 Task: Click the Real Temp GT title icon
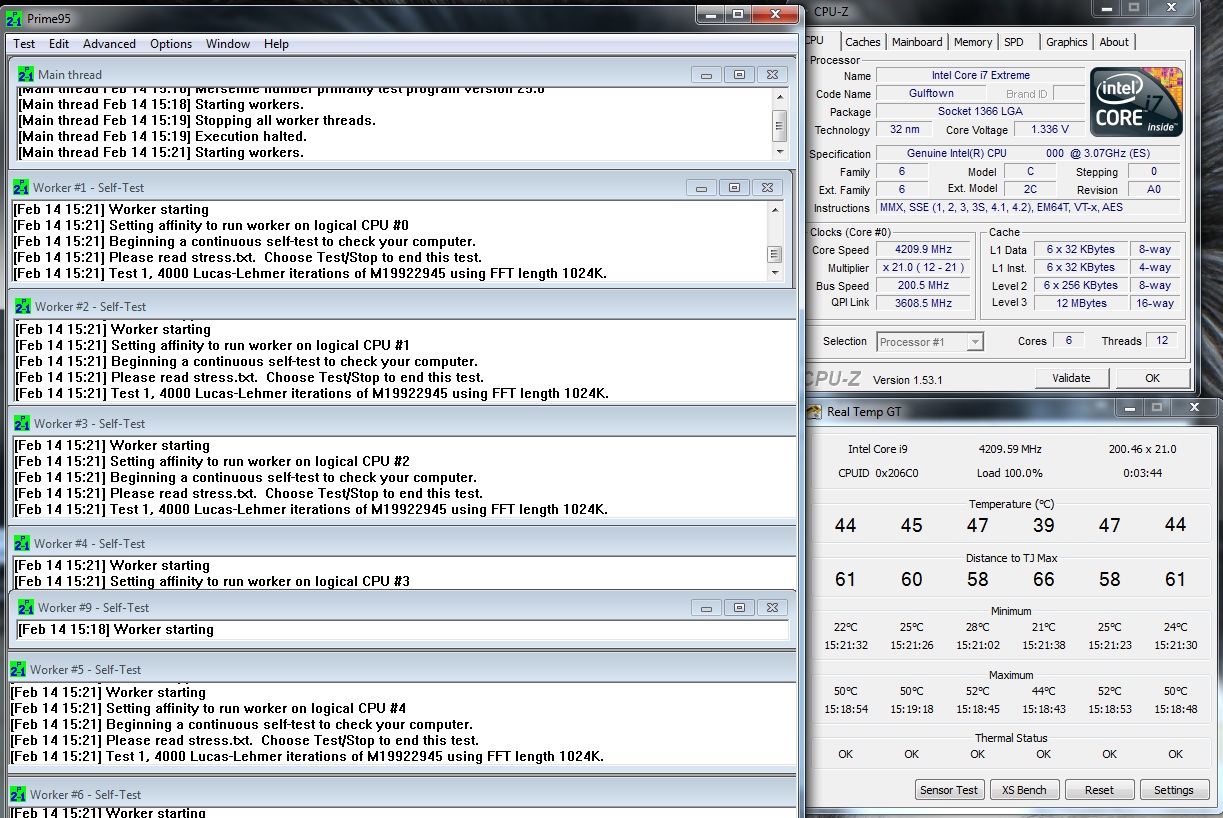tap(814, 412)
